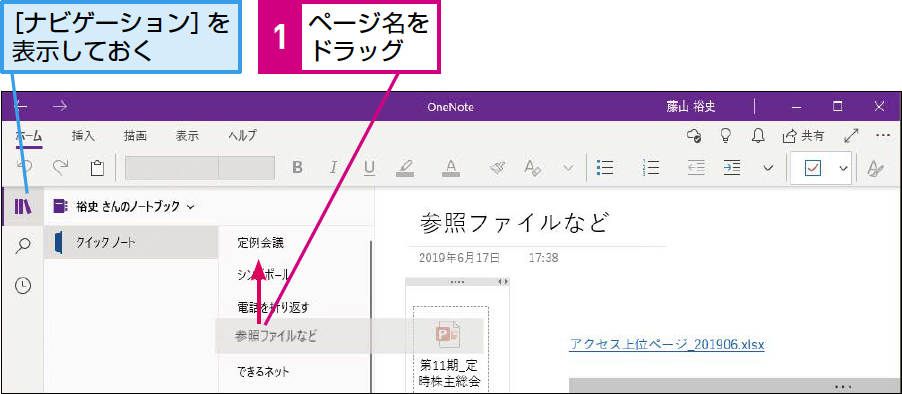Open the 定例会議 page

(261, 243)
